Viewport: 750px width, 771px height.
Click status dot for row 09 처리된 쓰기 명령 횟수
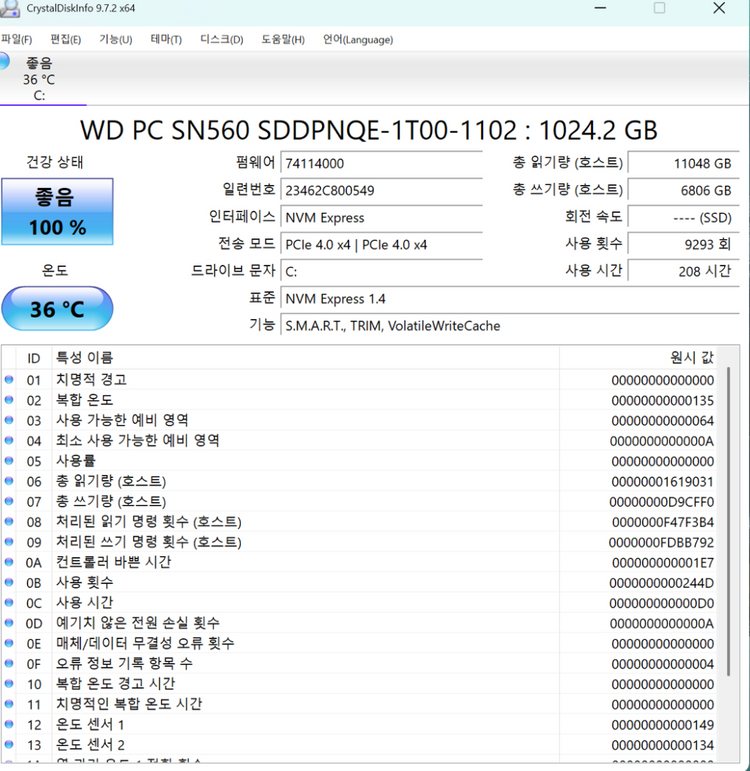click(9, 542)
